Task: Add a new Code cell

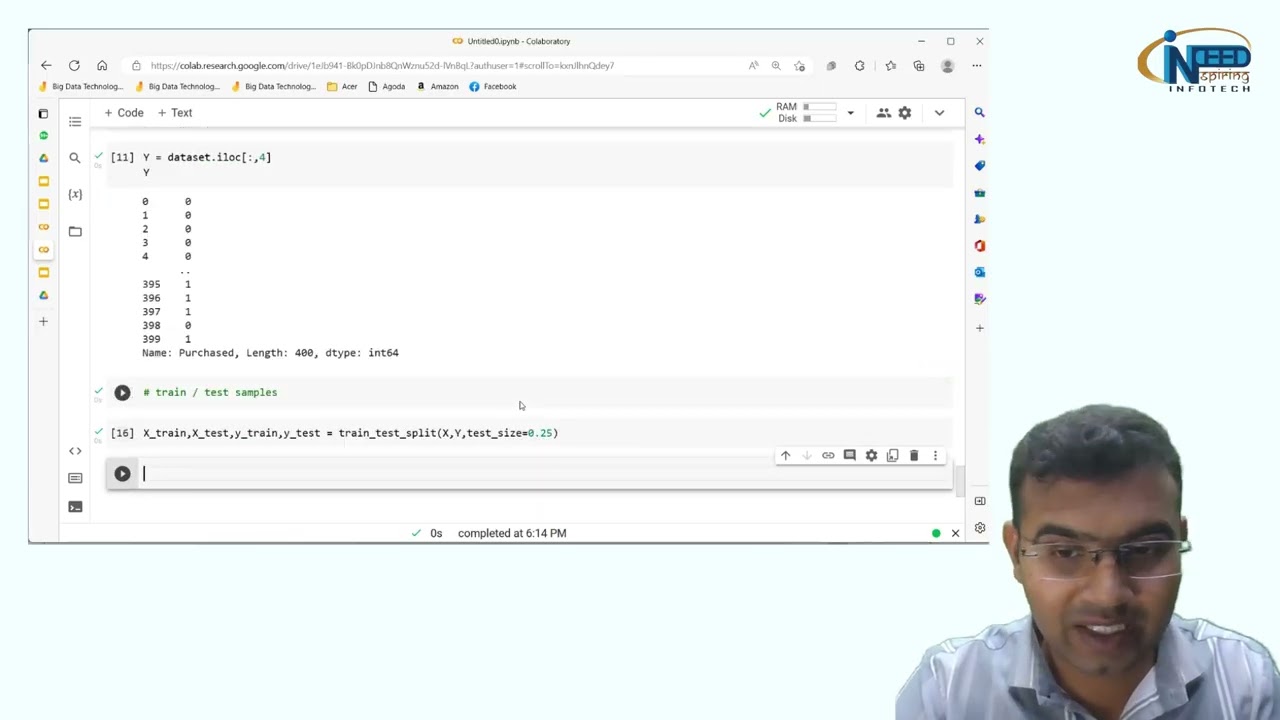Action: point(124,113)
